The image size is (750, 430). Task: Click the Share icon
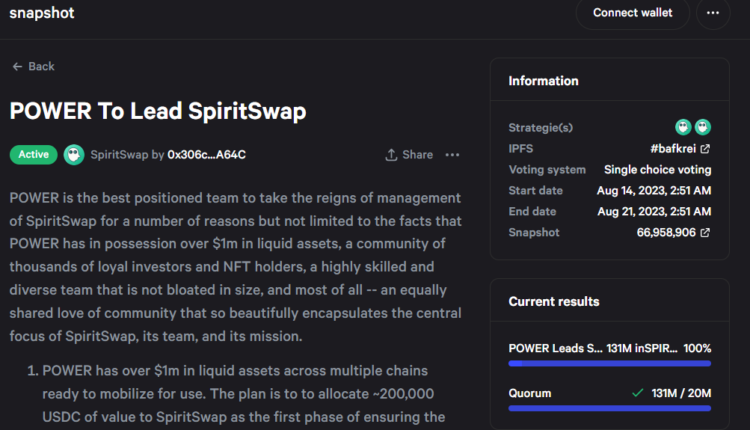(391, 155)
